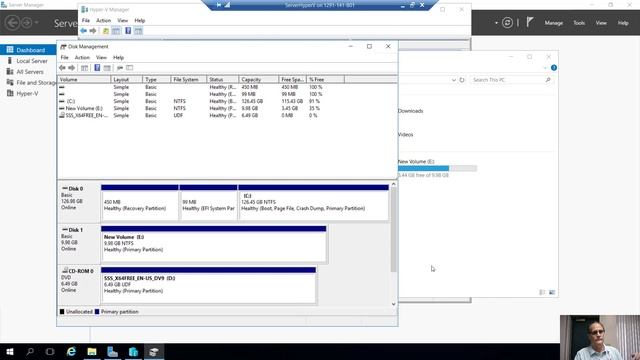Click New Volume (E:) usage bar
640x360 pixels.
click(x=437, y=168)
